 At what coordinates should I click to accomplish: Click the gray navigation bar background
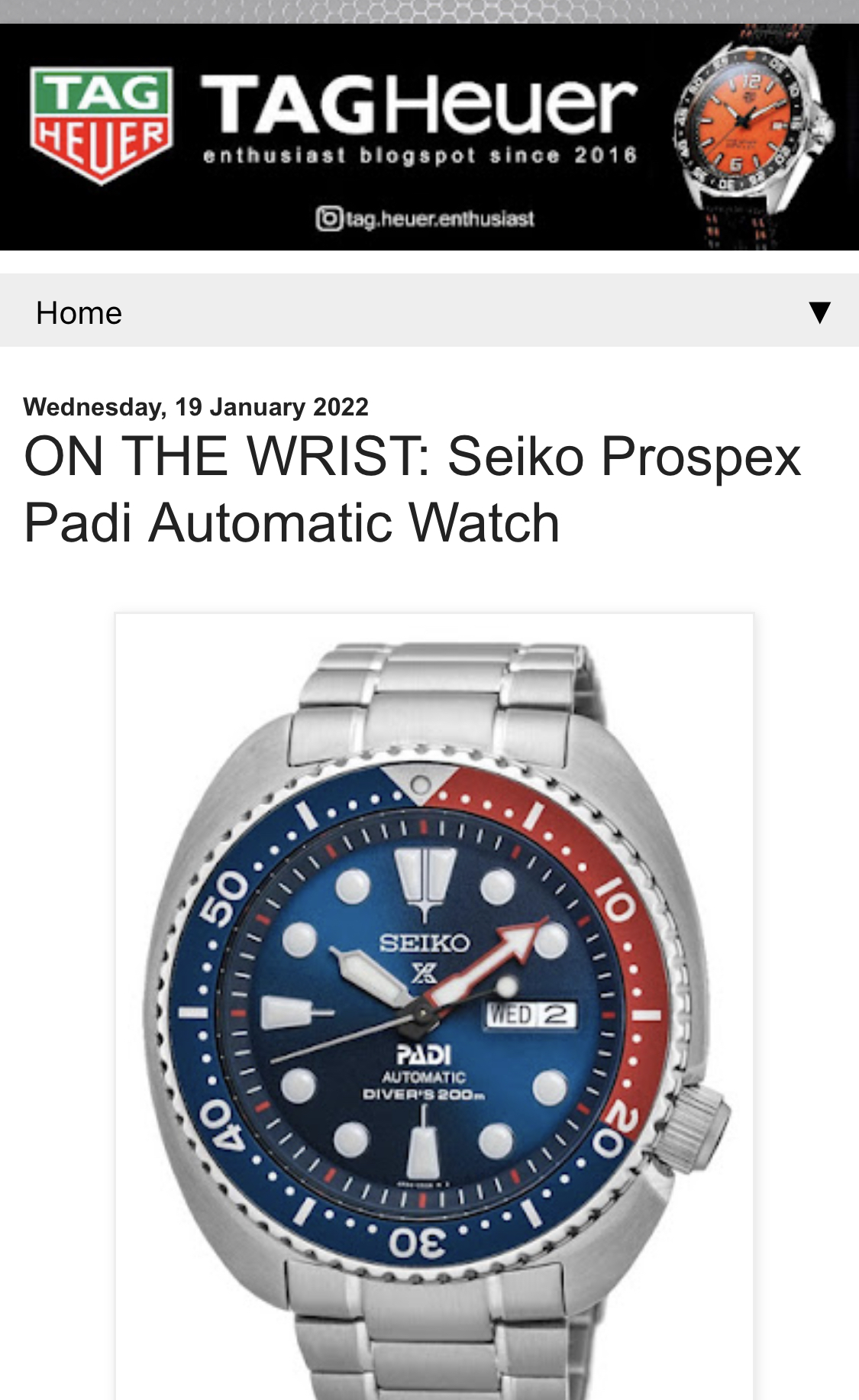pyautogui.click(x=458, y=310)
